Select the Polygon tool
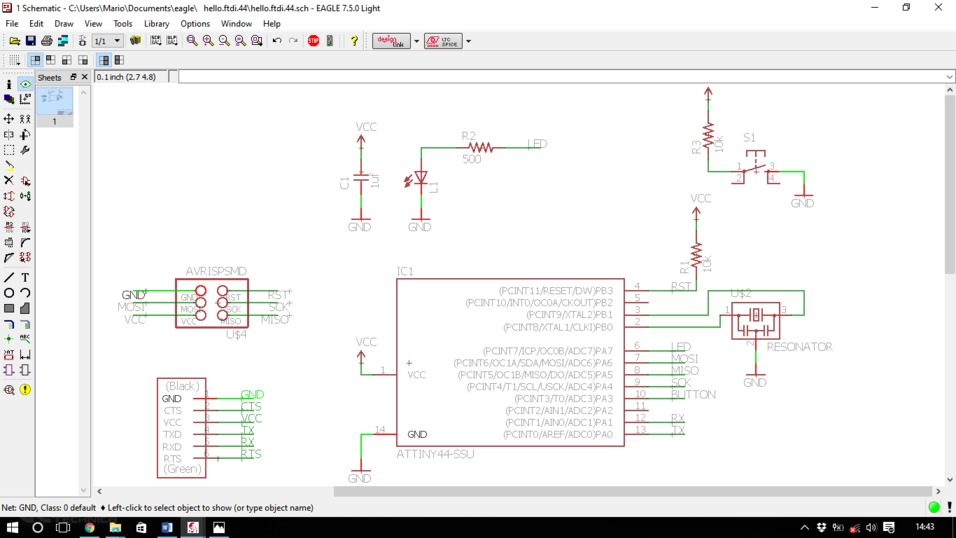The height and width of the screenshot is (538, 956). [x=25, y=309]
